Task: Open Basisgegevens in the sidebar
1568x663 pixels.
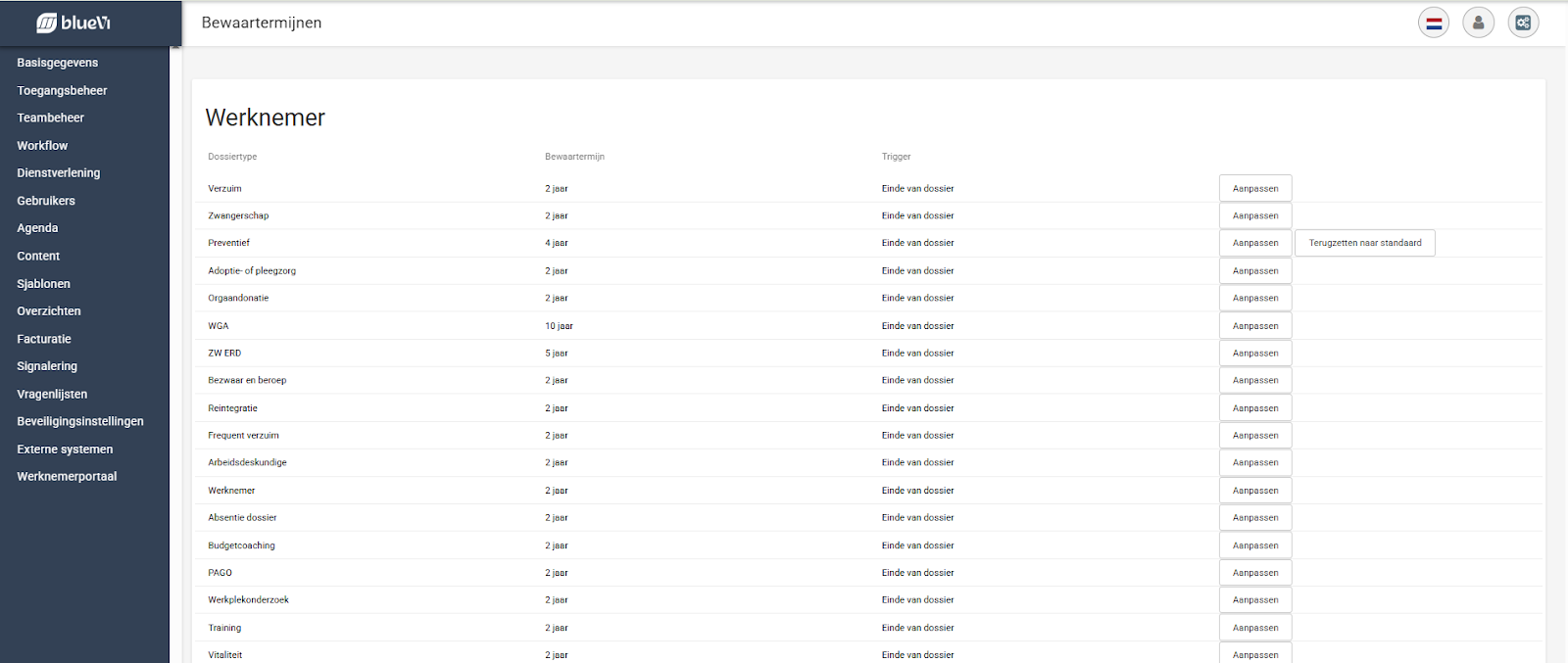Action: click(x=58, y=63)
